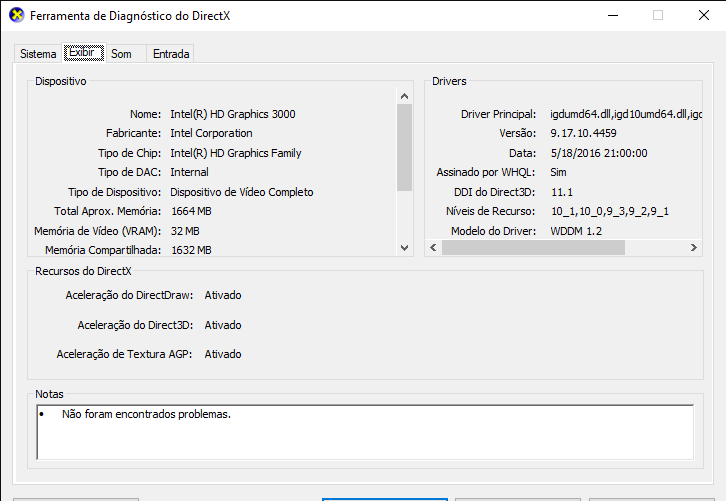The height and width of the screenshot is (501, 726).
Task: Click the 'Intel Corporation' manufacturer value
Action: (x=211, y=133)
